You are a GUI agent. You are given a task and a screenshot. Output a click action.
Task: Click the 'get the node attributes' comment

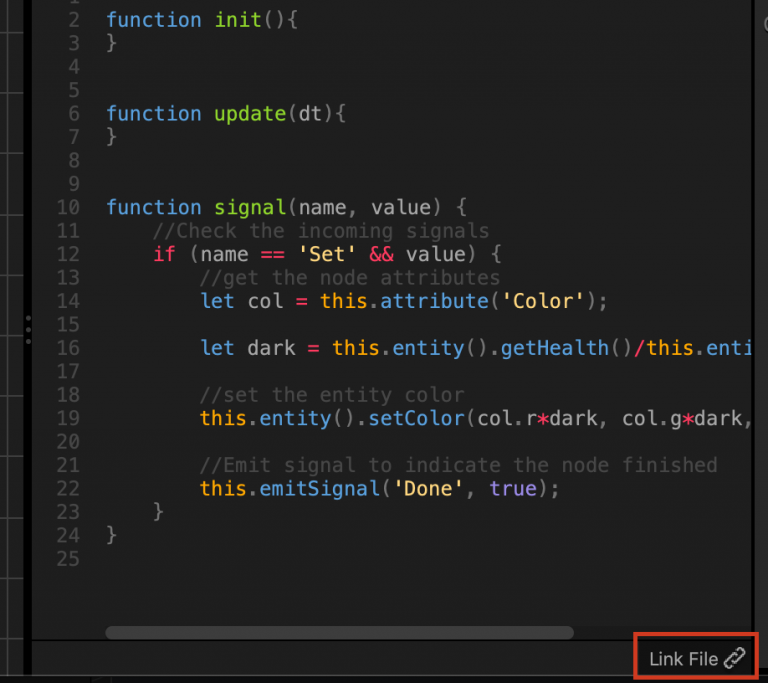(x=350, y=278)
